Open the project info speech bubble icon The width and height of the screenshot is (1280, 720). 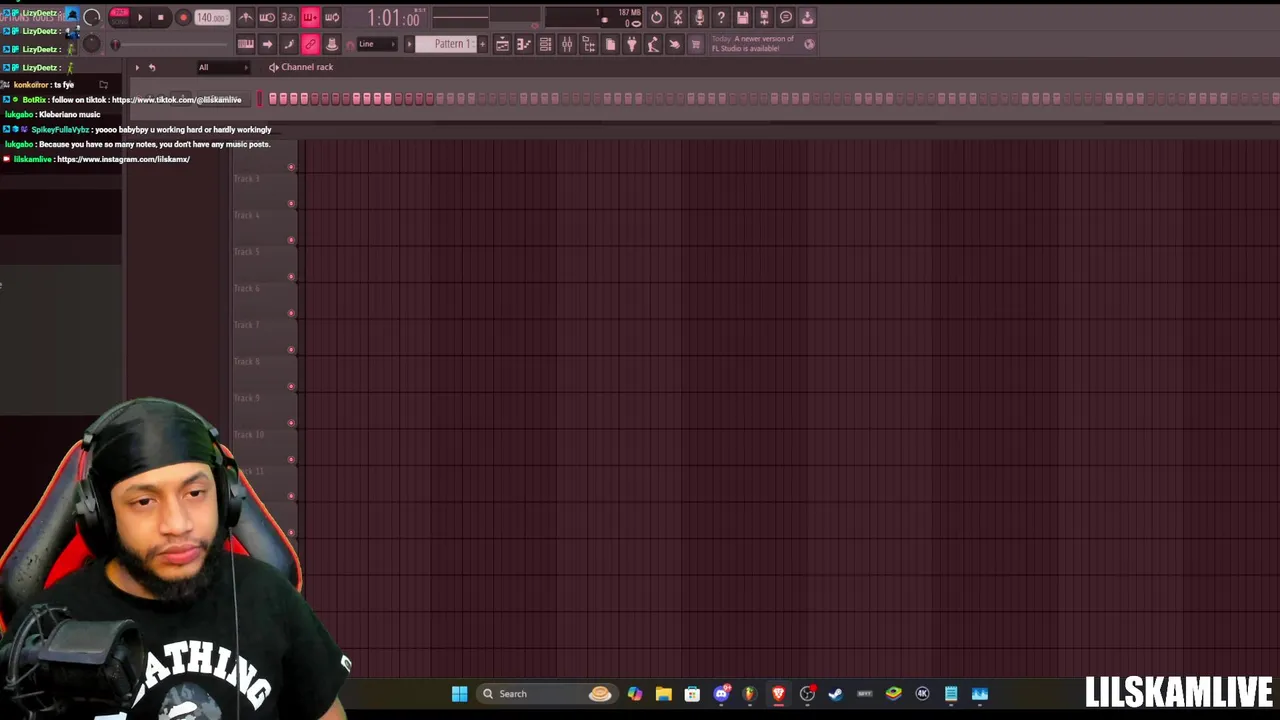point(786,17)
